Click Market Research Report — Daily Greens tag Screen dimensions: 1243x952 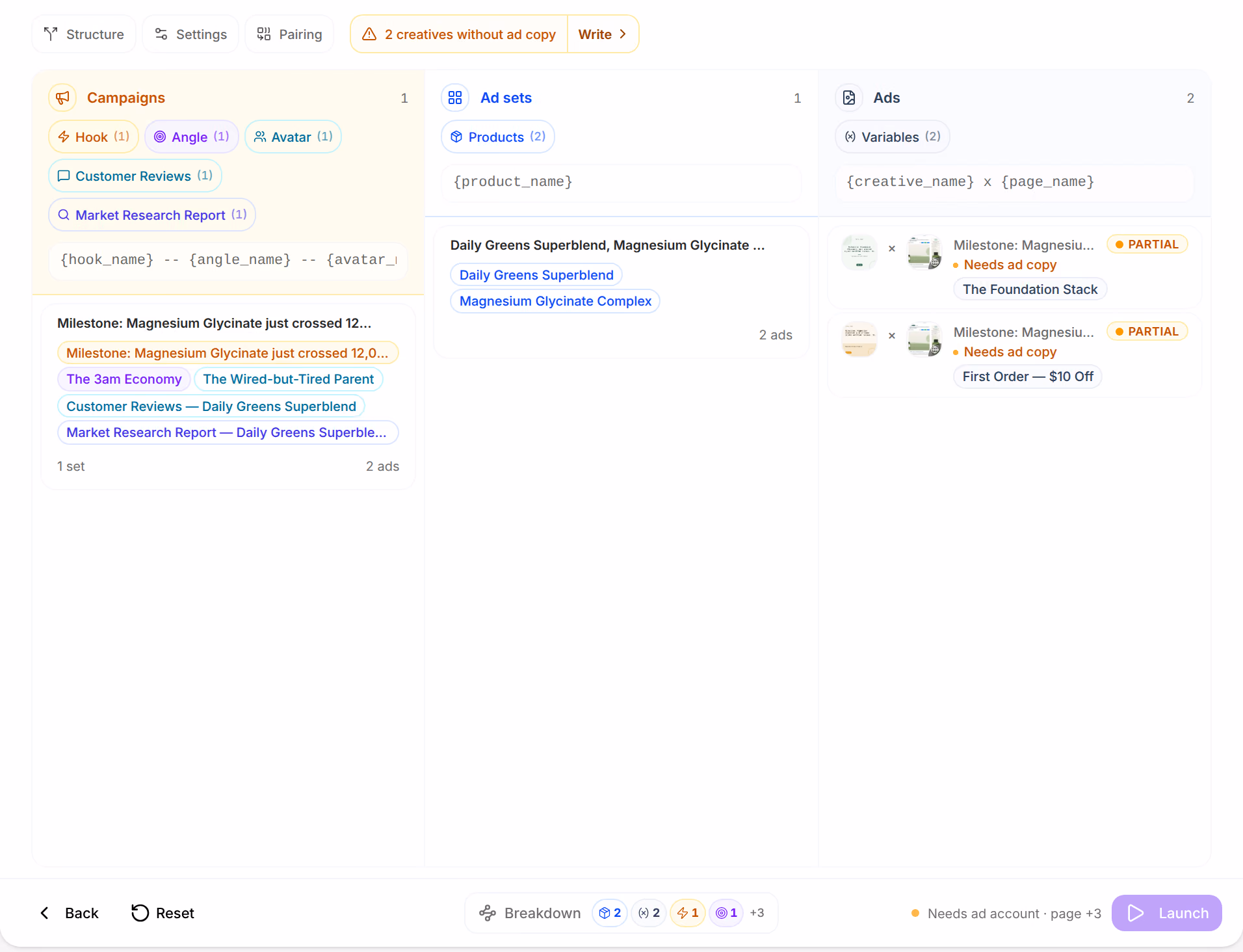pyautogui.click(x=228, y=432)
